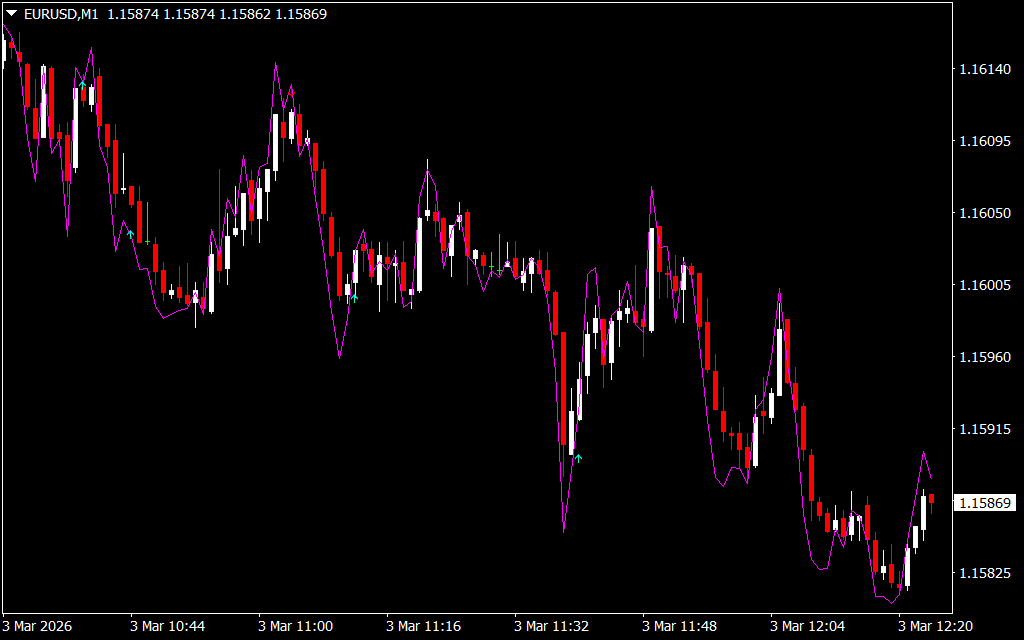Click the 3 Mar 11:00 time marker
The width and height of the screenshot is (1024, 640).
click(295, 626)
